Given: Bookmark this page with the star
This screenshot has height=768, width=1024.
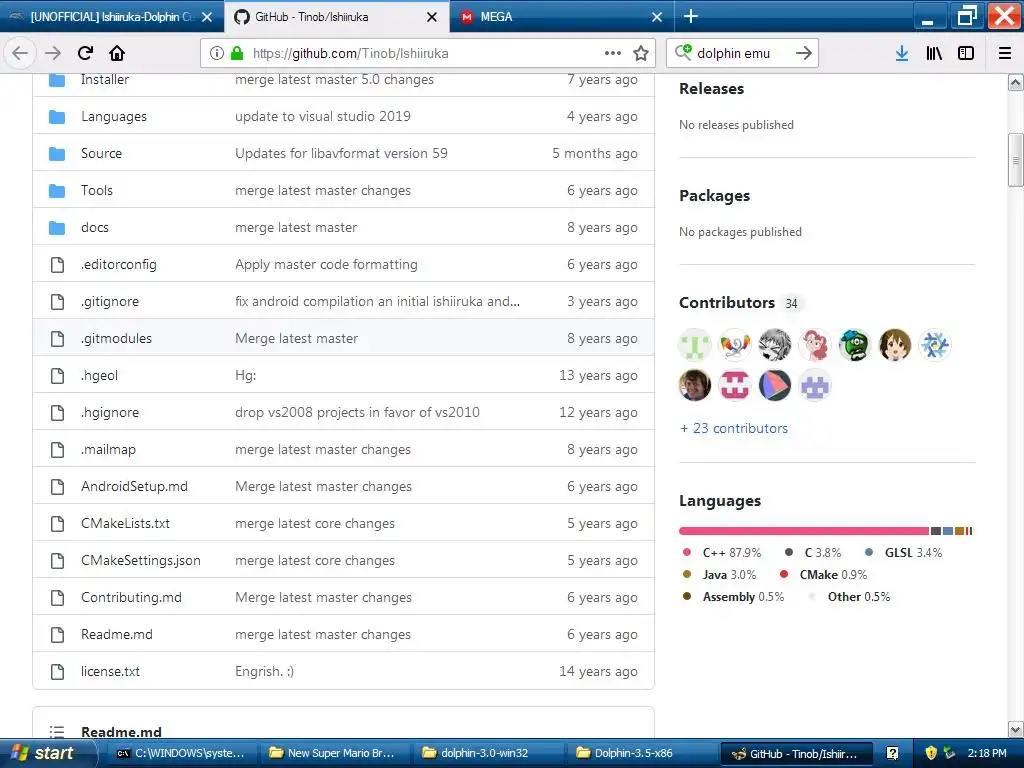Looking at the screenshot, I should (x=641, y=53).
